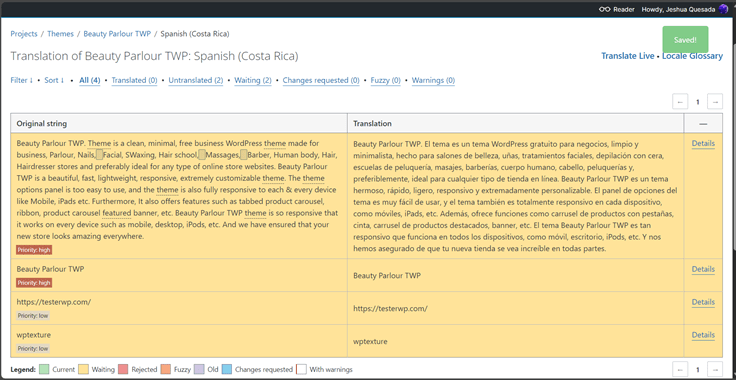This screenshot has height=380, width=736.
Task: Click the green Saved! notification
Action: (x=685, y=40)
